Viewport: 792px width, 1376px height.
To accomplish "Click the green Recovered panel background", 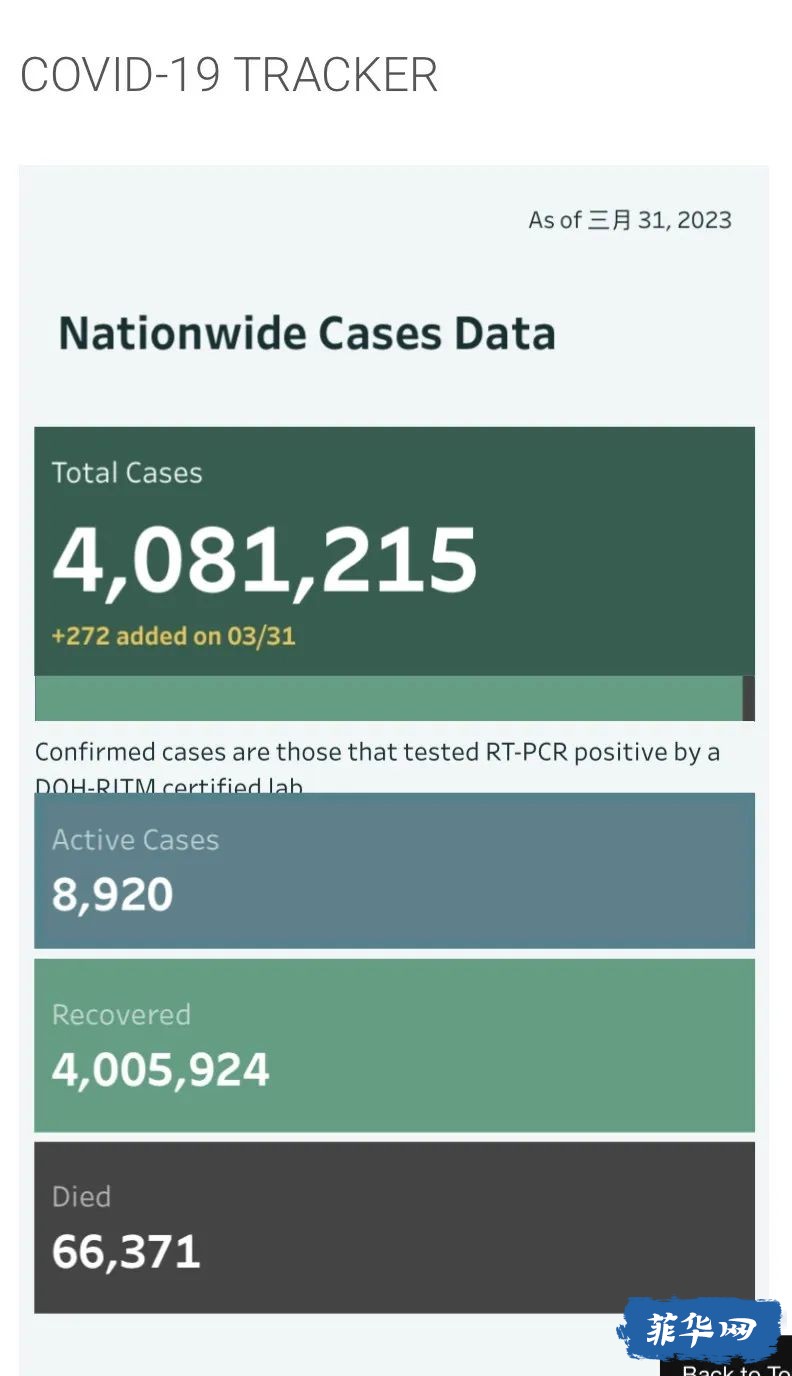I will [x=520, y=1046].
